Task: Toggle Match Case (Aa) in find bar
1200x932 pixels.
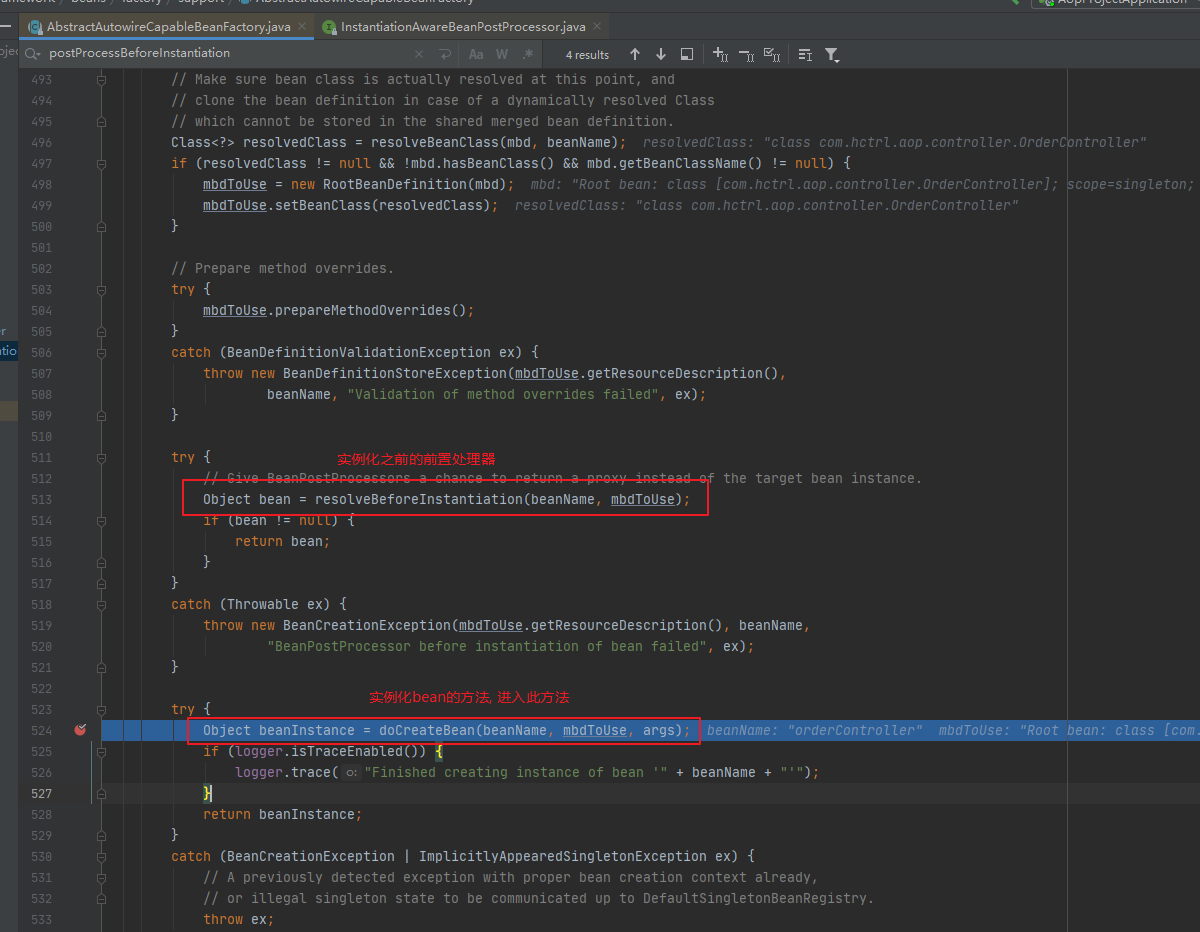Action: tap(476, 54)
